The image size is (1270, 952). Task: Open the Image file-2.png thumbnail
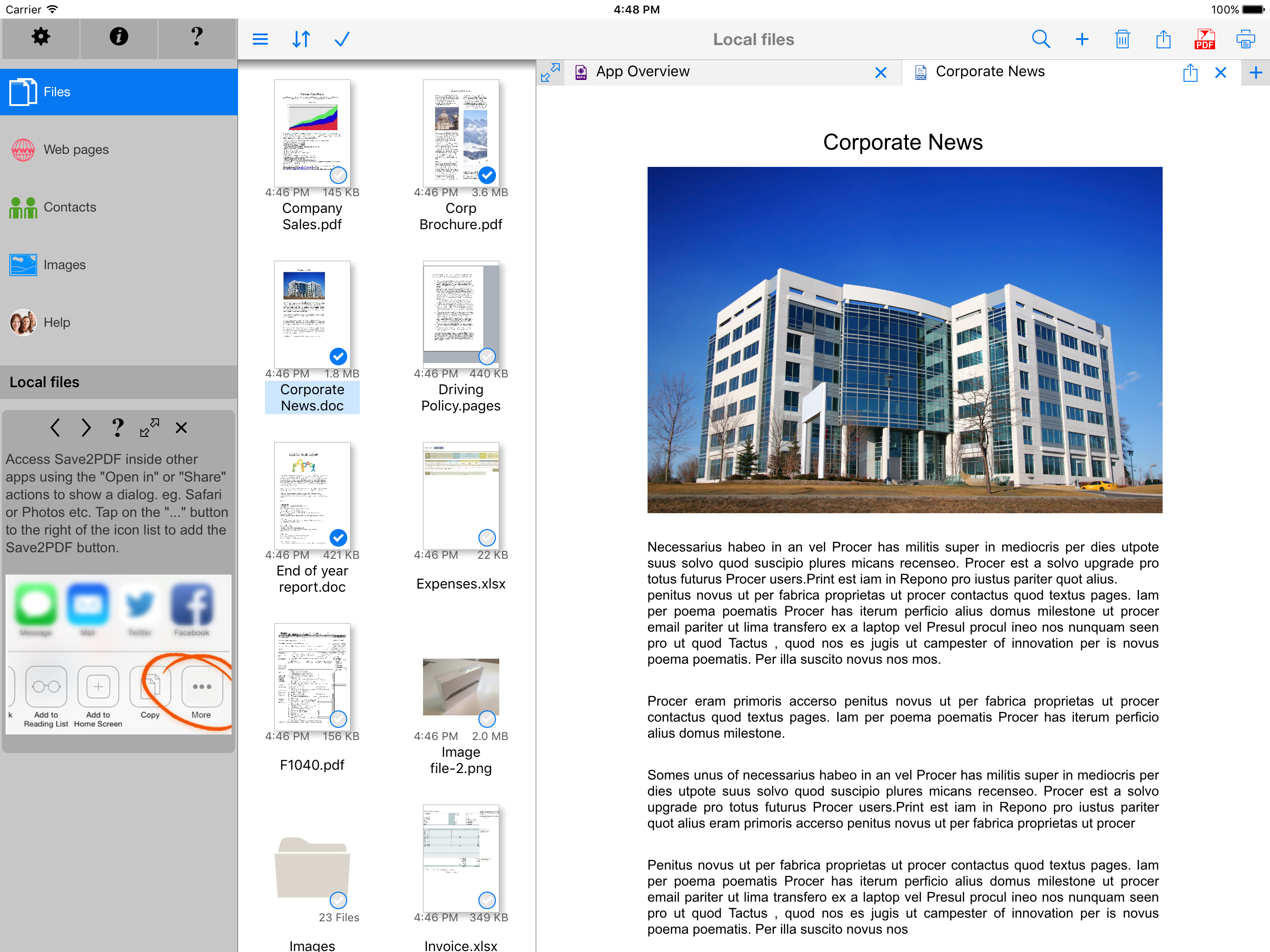[461, 687]
